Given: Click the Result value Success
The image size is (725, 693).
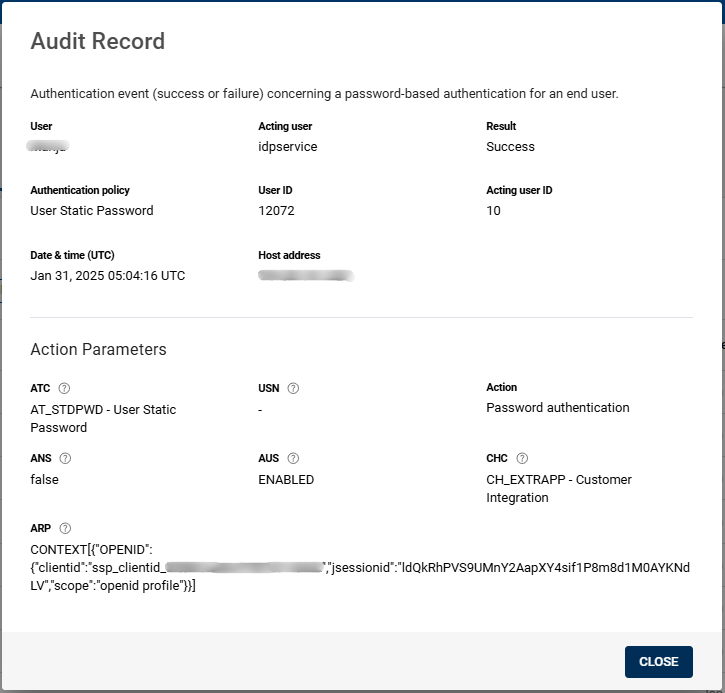Looking at the screenshot, I should 510,147.
